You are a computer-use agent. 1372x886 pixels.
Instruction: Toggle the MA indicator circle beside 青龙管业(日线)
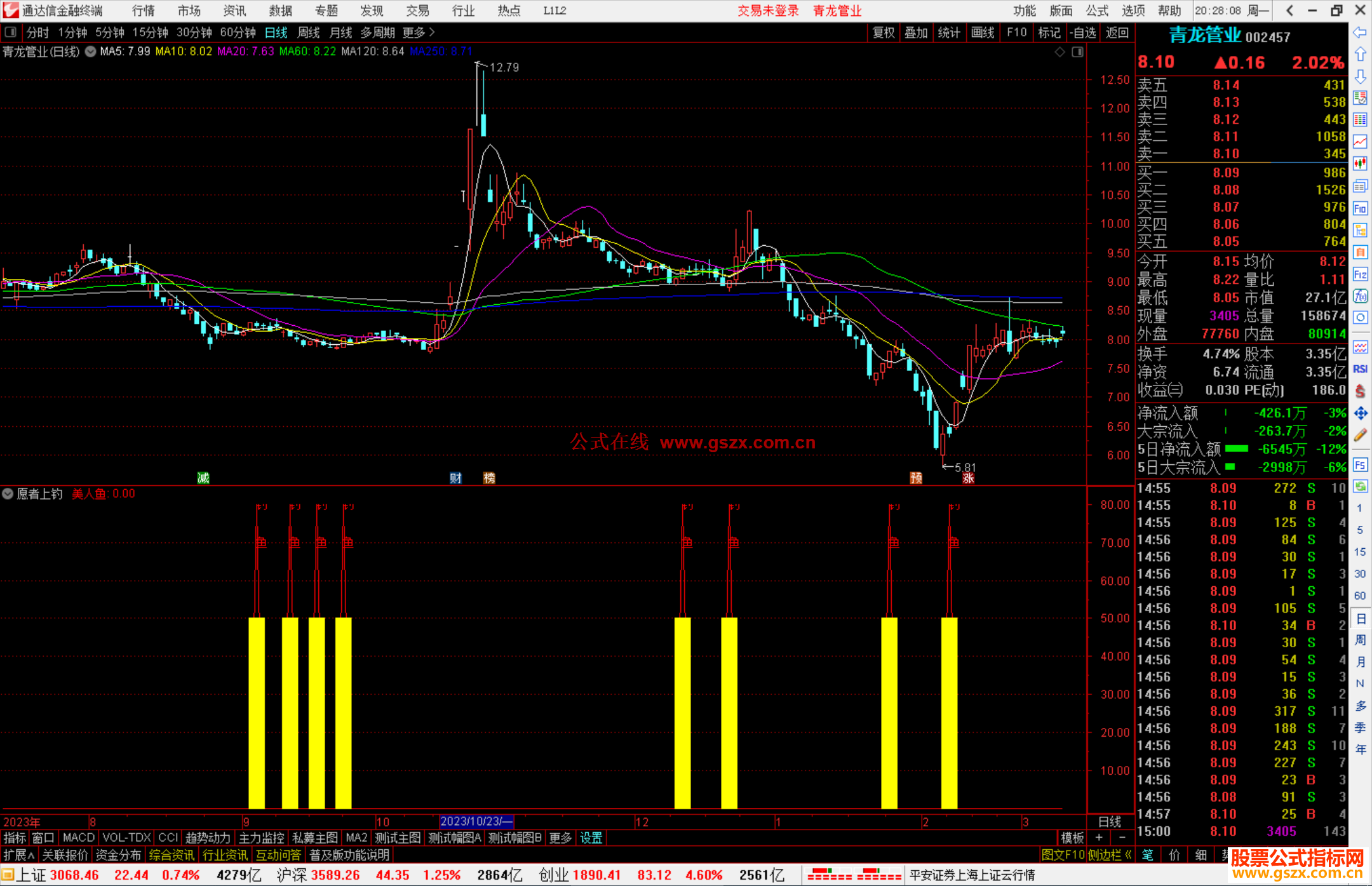click(x=90, y=51)
